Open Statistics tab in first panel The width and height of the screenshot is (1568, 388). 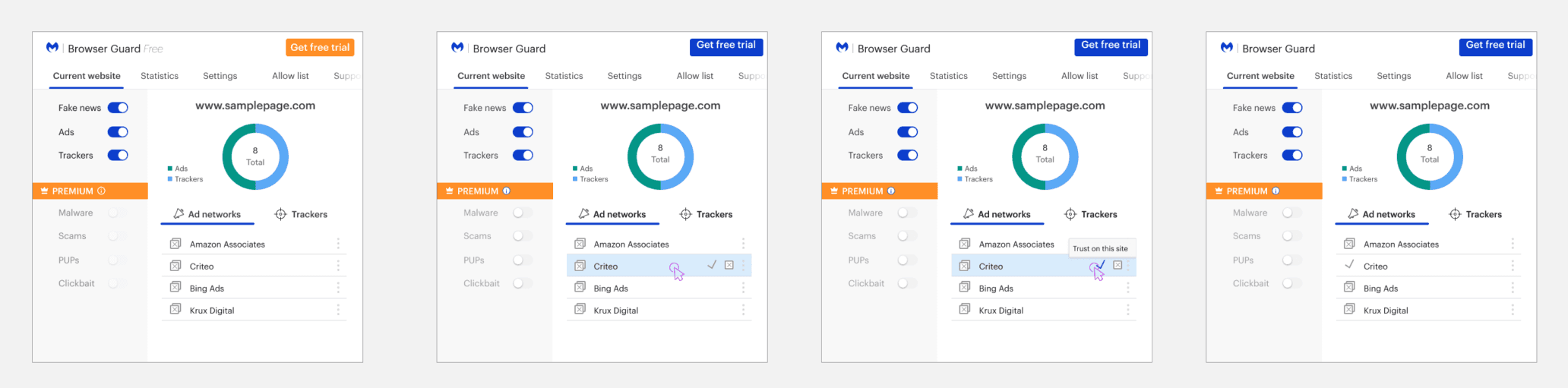160,76
